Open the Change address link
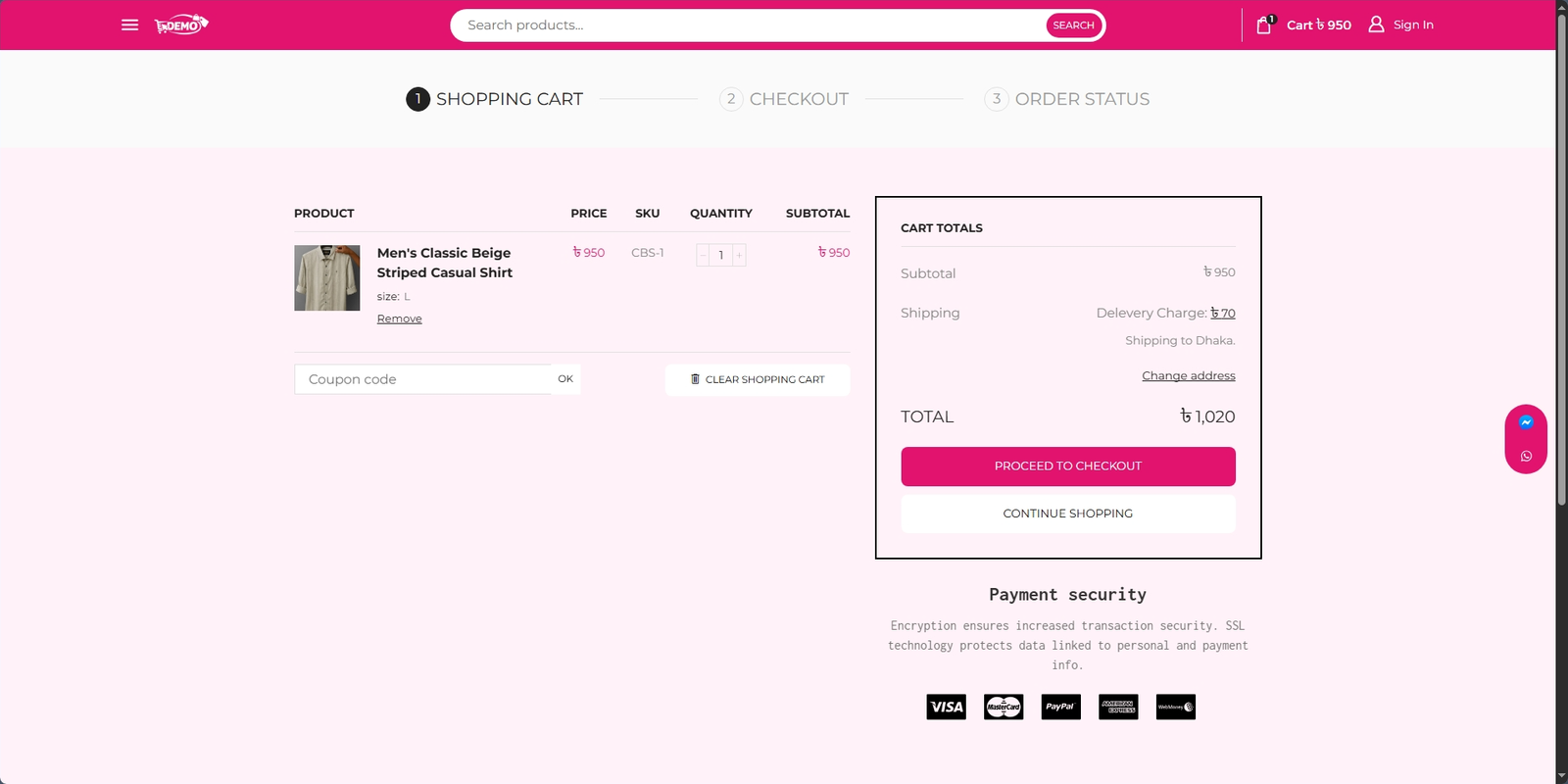The height and width of the screenshot is (784, 1568). [1188, 376]
